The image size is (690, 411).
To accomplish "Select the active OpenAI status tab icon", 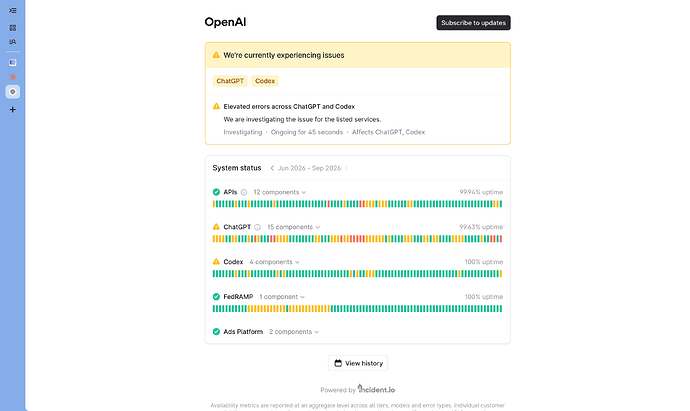I will point(13,92).
